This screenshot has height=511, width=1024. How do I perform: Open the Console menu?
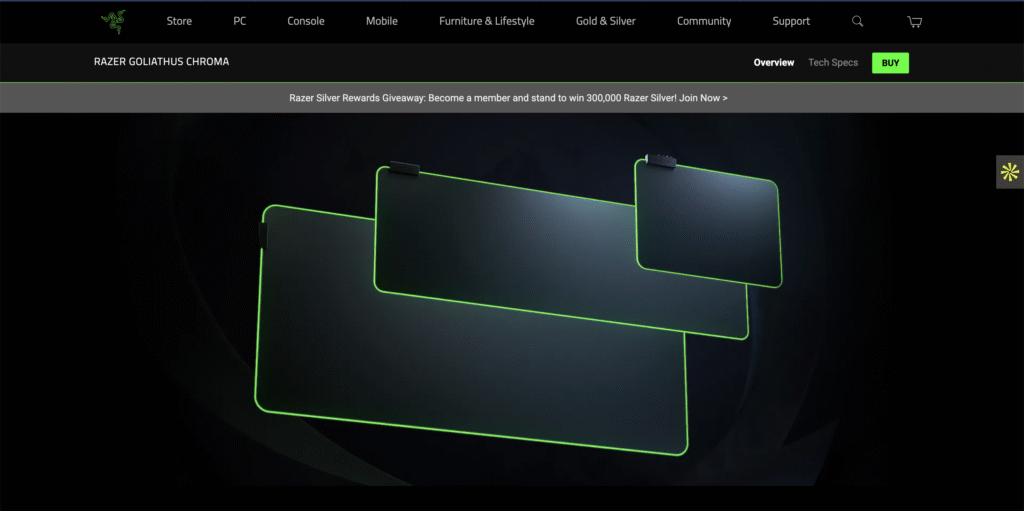pos(306,21)
